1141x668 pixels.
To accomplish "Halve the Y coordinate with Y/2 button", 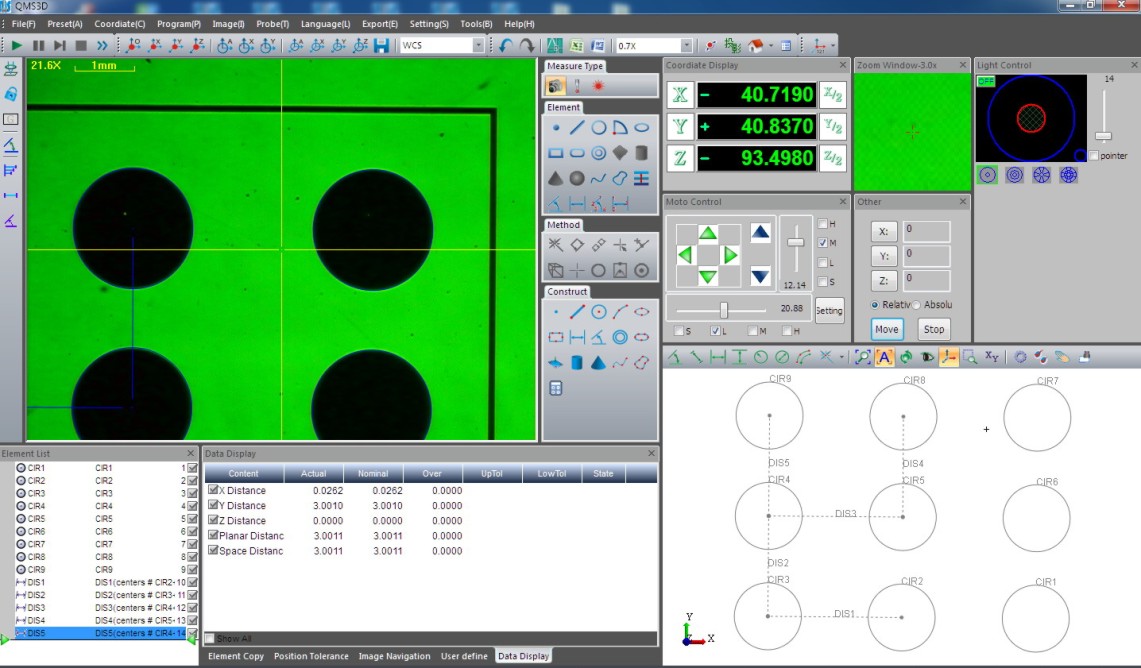I will [832, 127].
